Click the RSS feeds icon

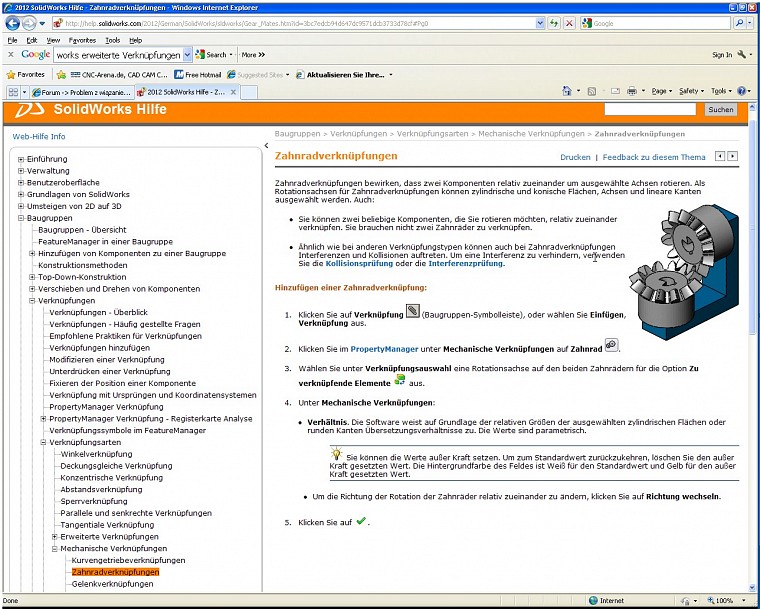click(591, 91)
